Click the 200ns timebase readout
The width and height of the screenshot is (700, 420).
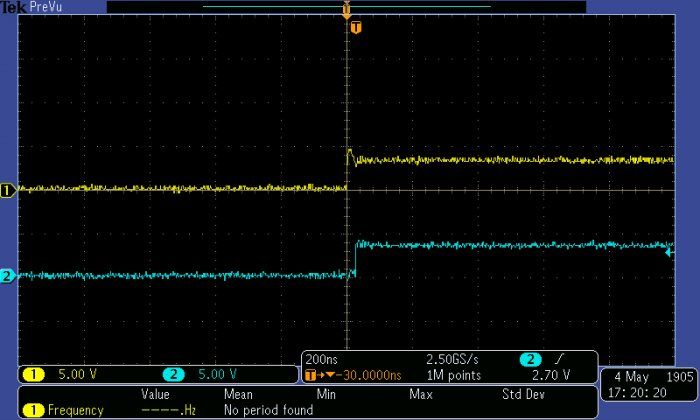[321, 359]
